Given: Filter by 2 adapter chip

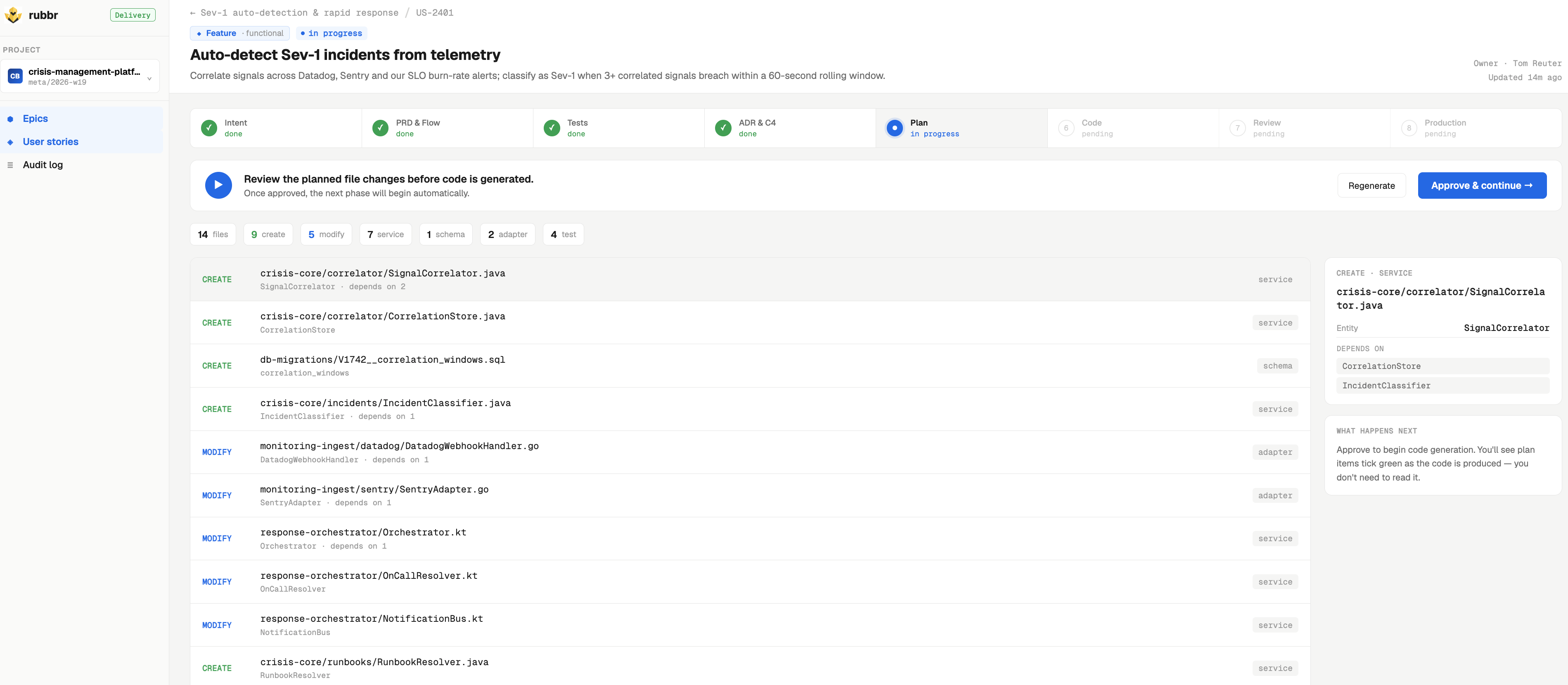Looking at the screenshot, I should pos(508,234).
